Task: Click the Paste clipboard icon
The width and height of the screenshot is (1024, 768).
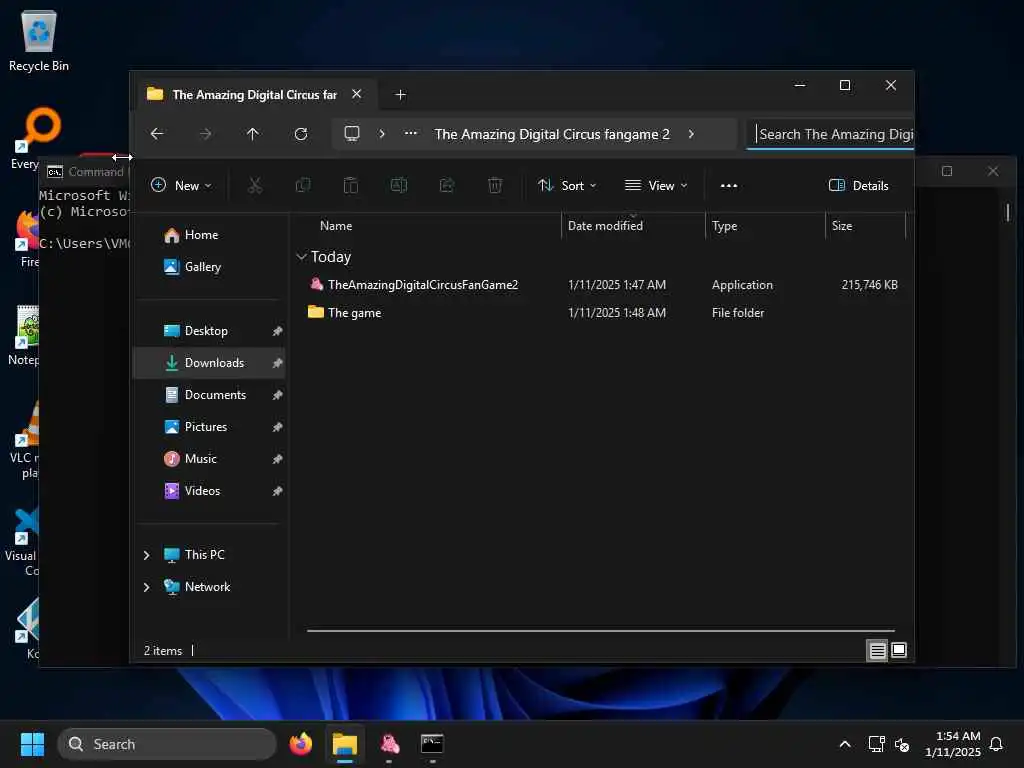Action: pyautogui.click(x=351, y=185)
